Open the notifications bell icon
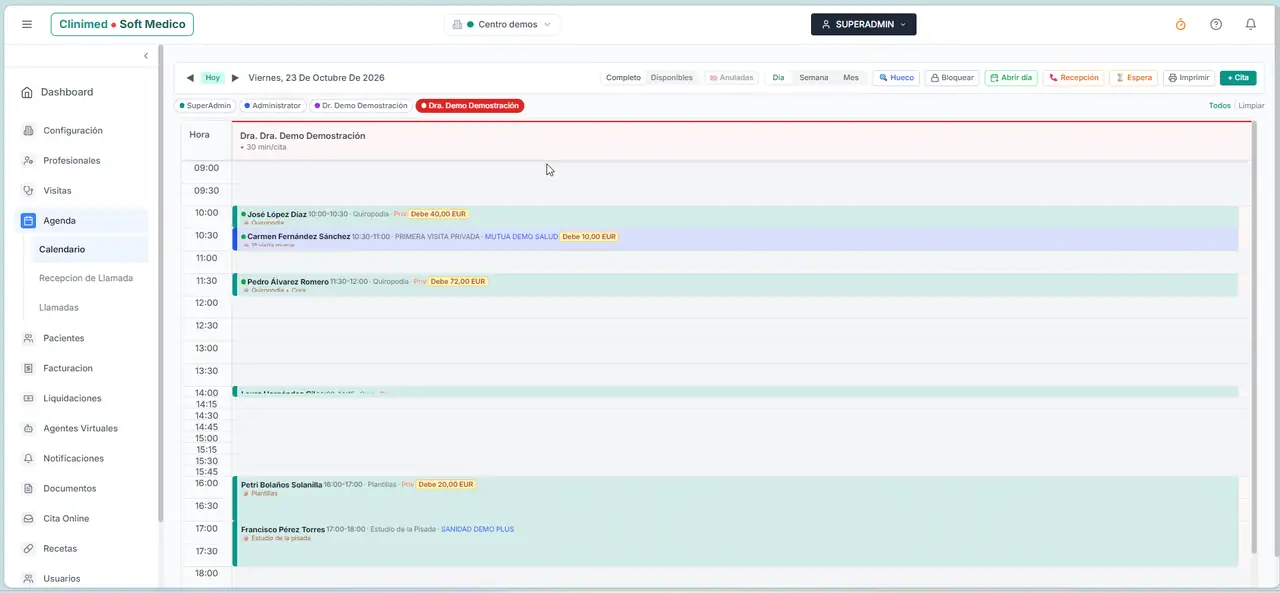 [x=1251, y=24]
